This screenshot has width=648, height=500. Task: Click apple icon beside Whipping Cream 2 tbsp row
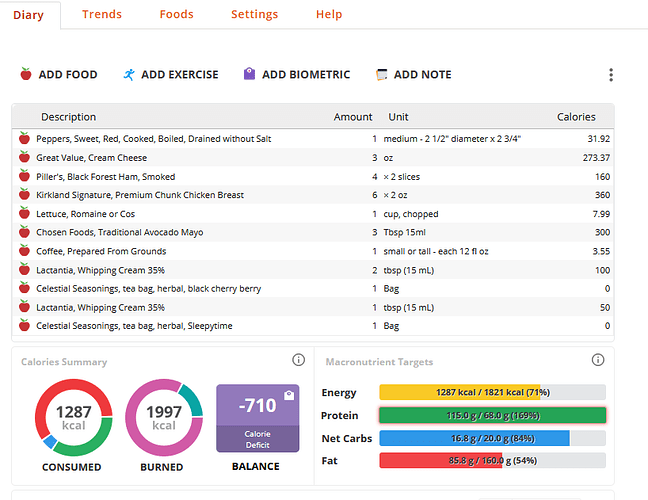(x=24, y=269)
